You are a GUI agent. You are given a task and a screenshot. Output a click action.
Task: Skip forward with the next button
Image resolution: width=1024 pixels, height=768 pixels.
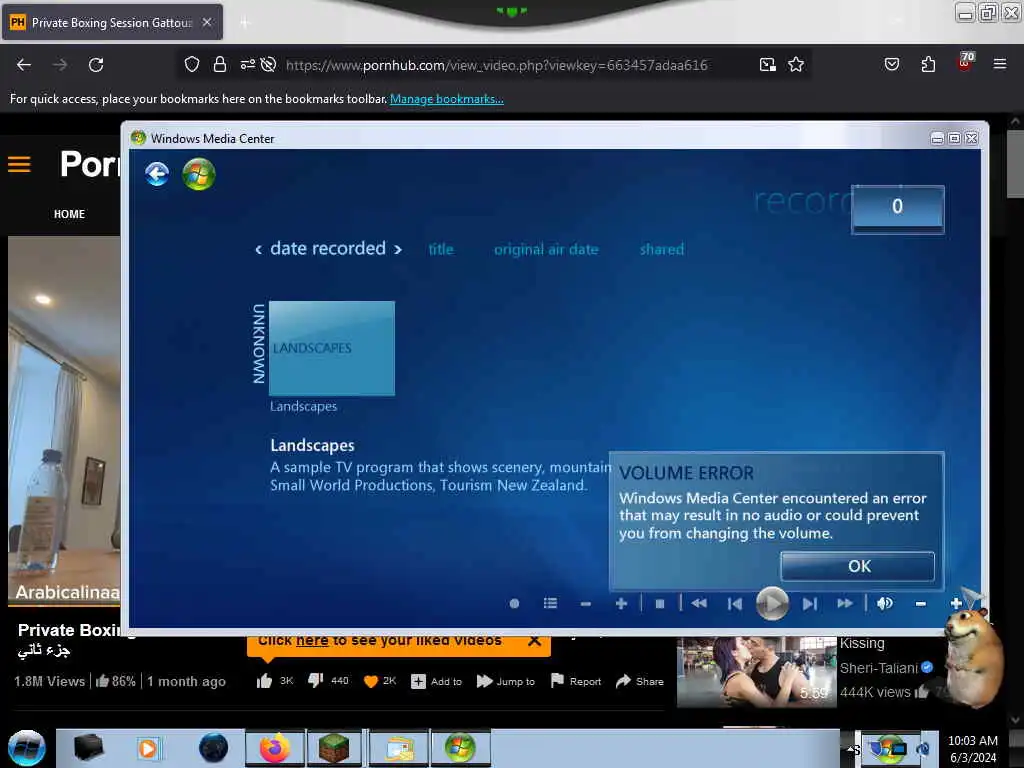[810, 604]
